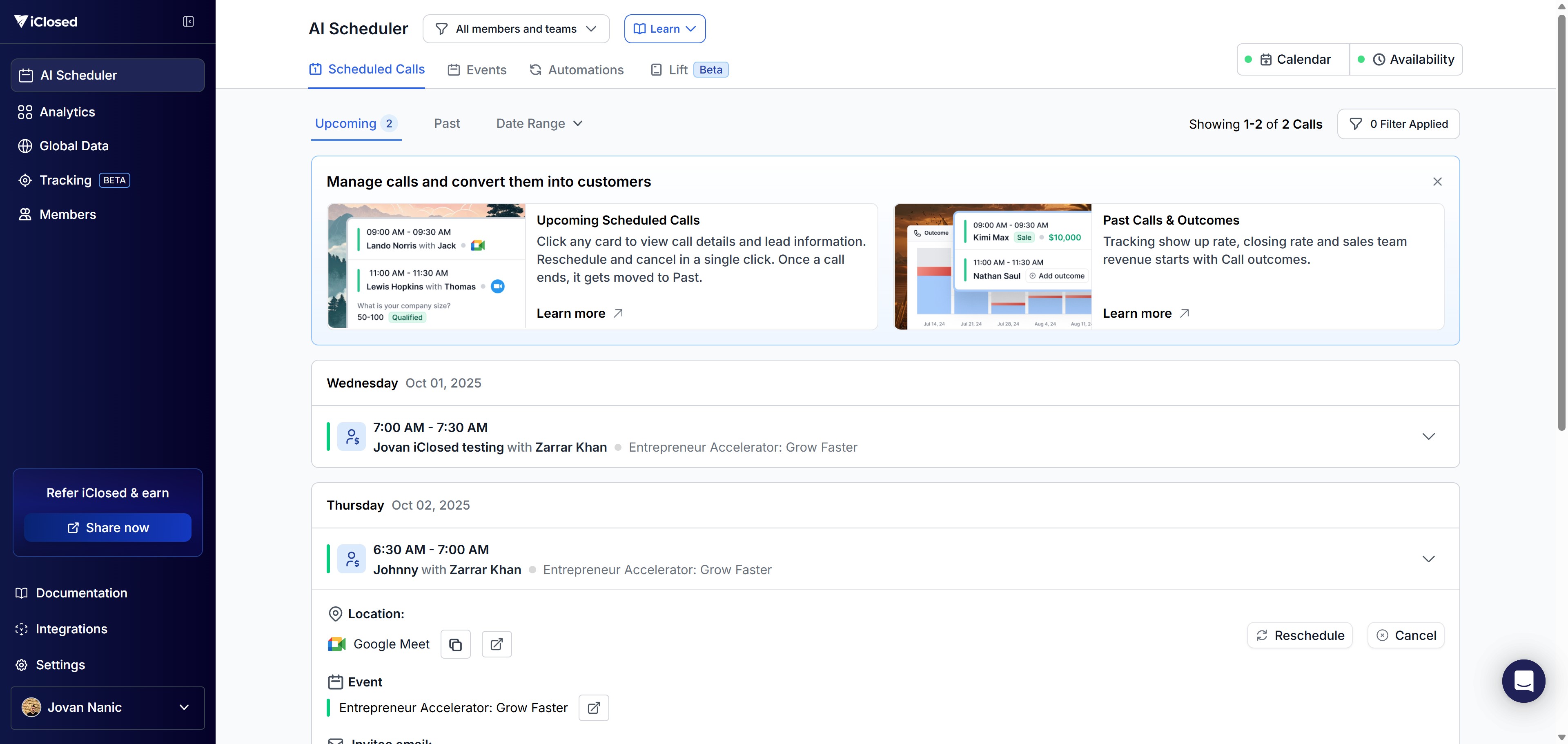This screenshot has height=744, width=1568.
Task: Open Global Data in sidebar
Action: (73, 146)
